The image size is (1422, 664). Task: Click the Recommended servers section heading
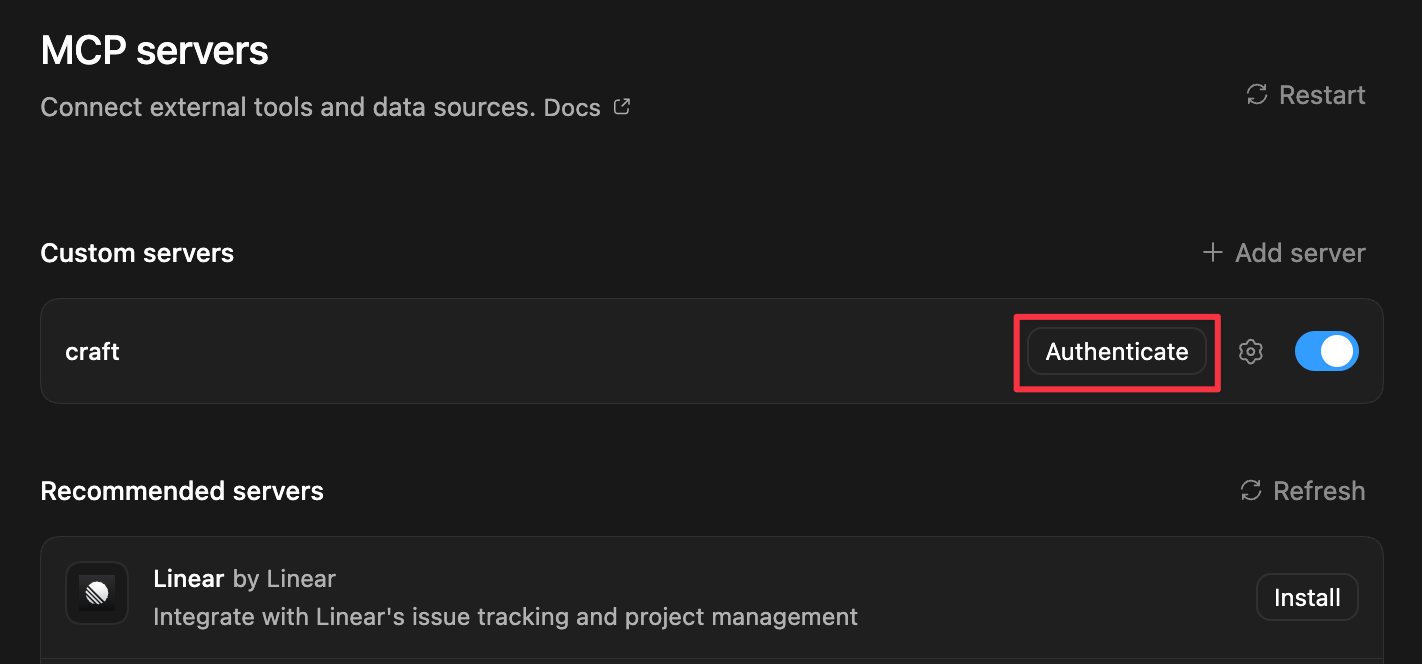[x=182, y=490]
